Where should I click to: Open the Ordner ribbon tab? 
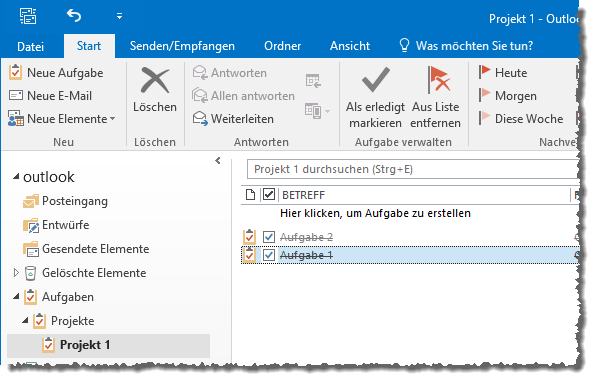(283, 46)
